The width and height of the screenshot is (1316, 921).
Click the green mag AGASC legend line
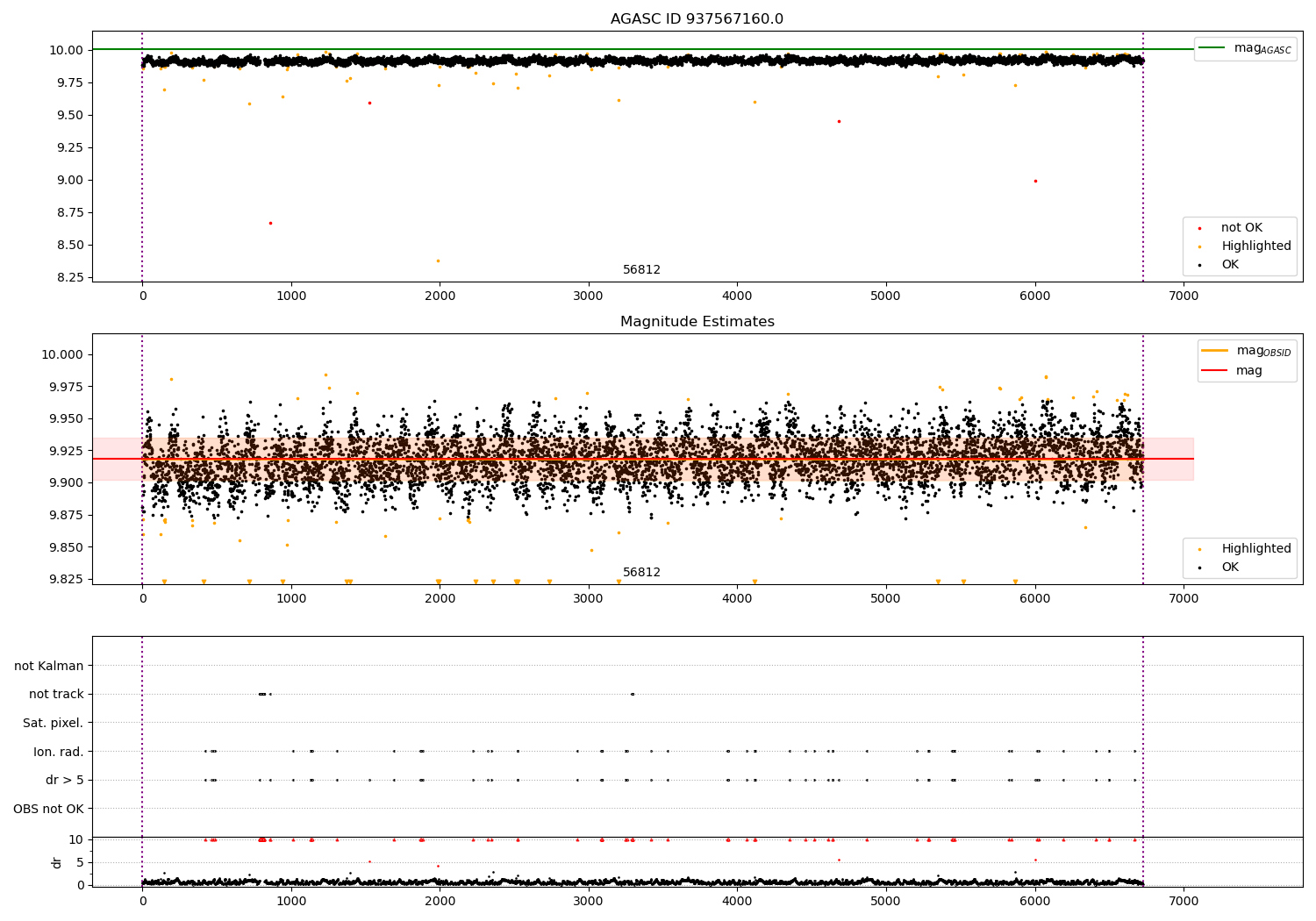1213,48
